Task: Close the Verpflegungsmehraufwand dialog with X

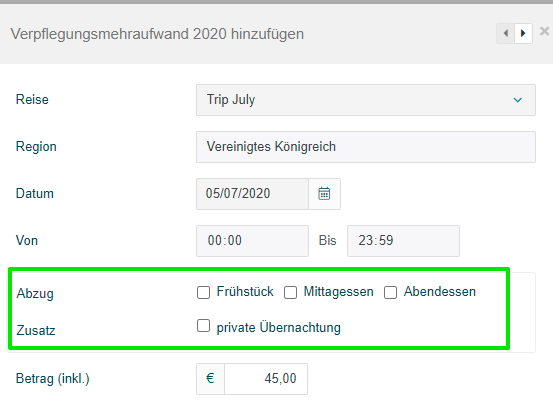Action: click(544, 31)
